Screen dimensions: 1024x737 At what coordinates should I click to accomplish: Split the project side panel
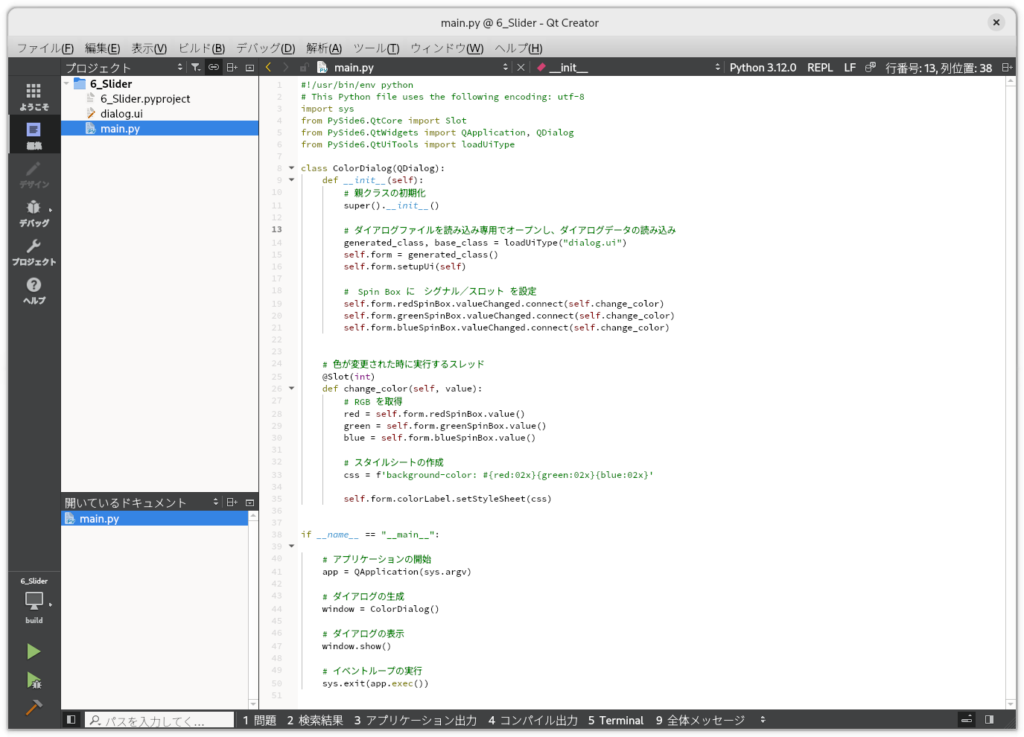232,67
